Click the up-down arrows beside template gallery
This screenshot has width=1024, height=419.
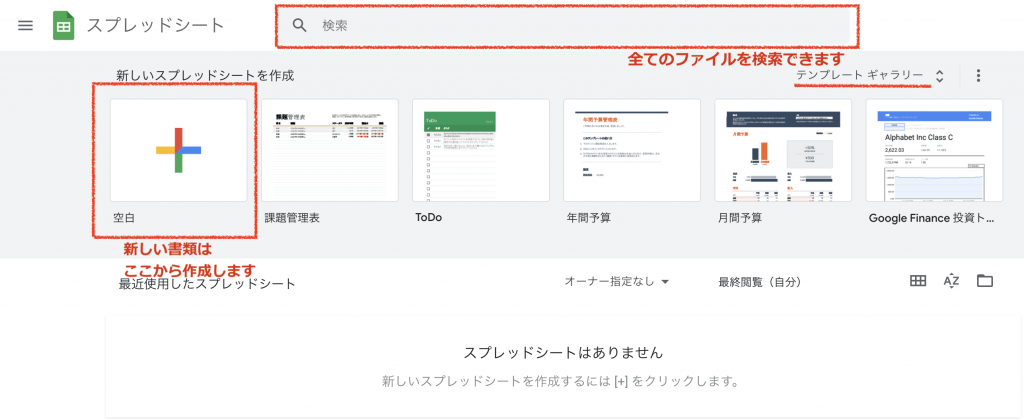939,76
